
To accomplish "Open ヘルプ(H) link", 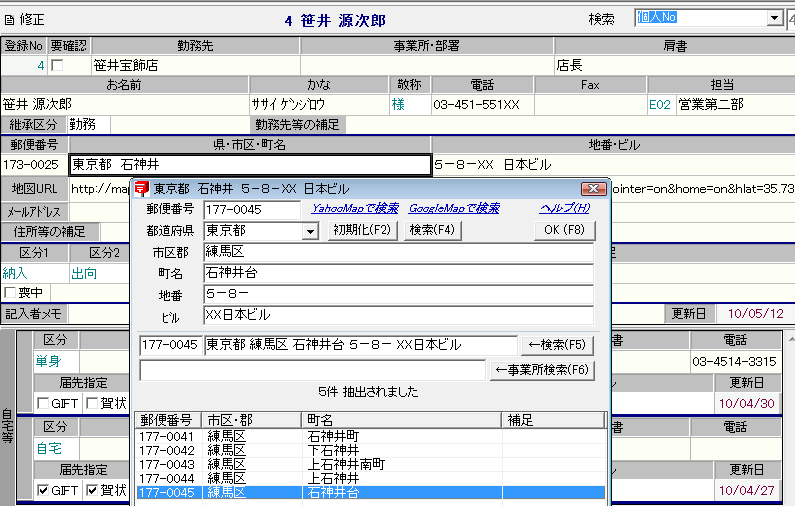I will pyautogui.click(x=565, y=208).
